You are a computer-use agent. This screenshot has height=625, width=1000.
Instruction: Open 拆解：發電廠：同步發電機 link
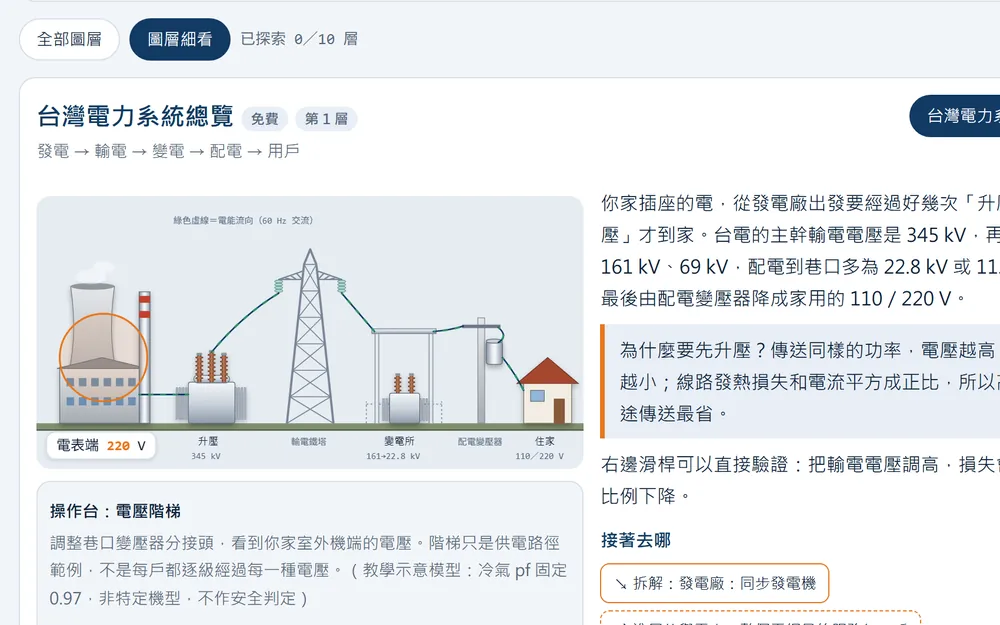714,583
